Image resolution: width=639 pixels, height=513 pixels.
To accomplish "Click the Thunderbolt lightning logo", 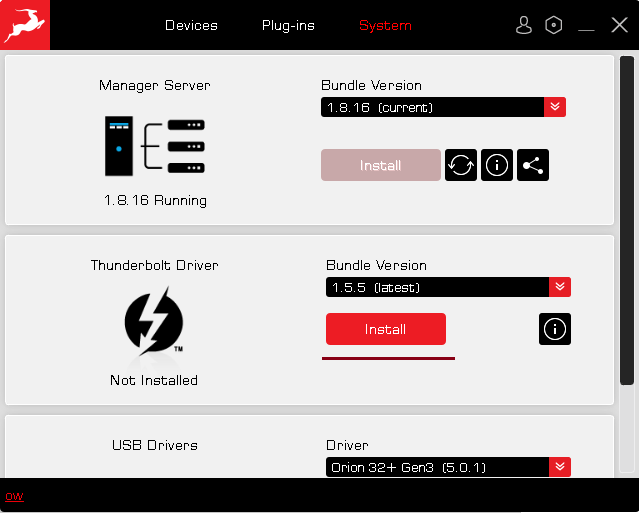I will point(154,321).
